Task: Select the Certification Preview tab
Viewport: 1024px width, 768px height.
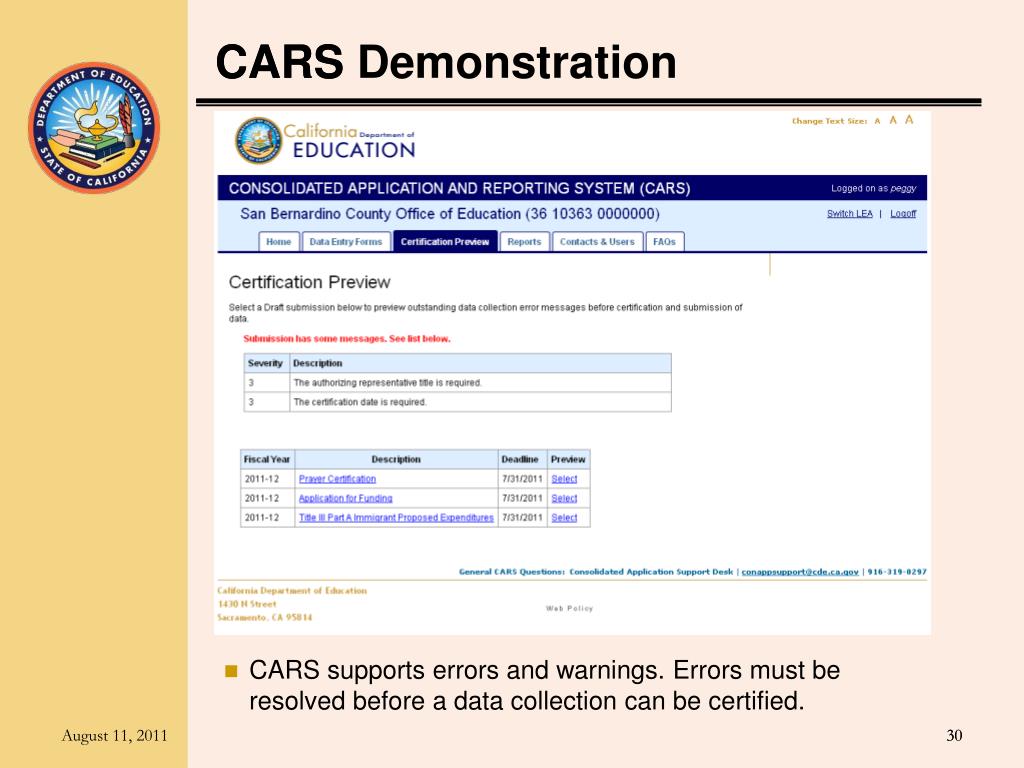Action: coord(445,242)
